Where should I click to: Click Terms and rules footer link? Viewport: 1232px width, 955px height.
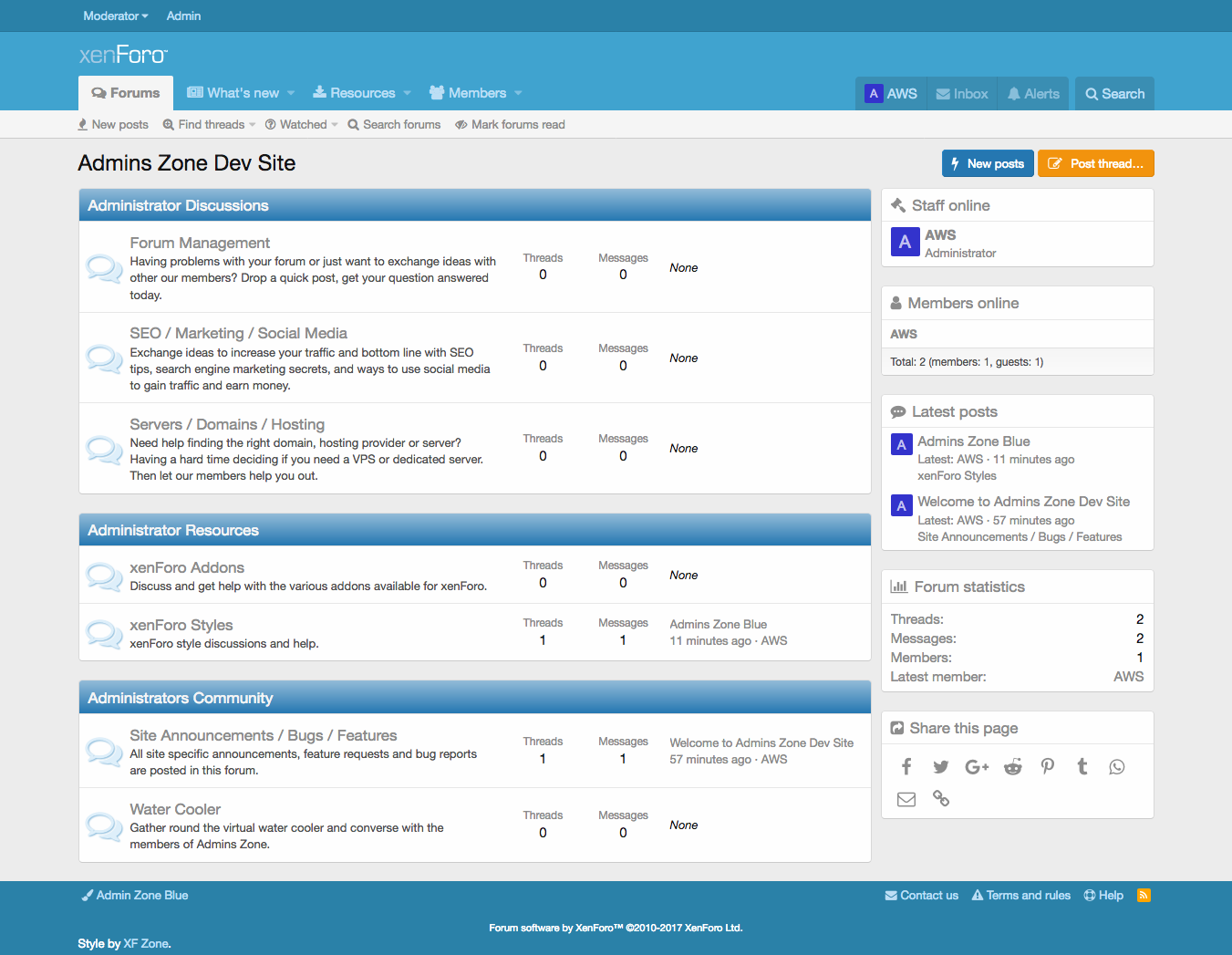point(1021,896)
